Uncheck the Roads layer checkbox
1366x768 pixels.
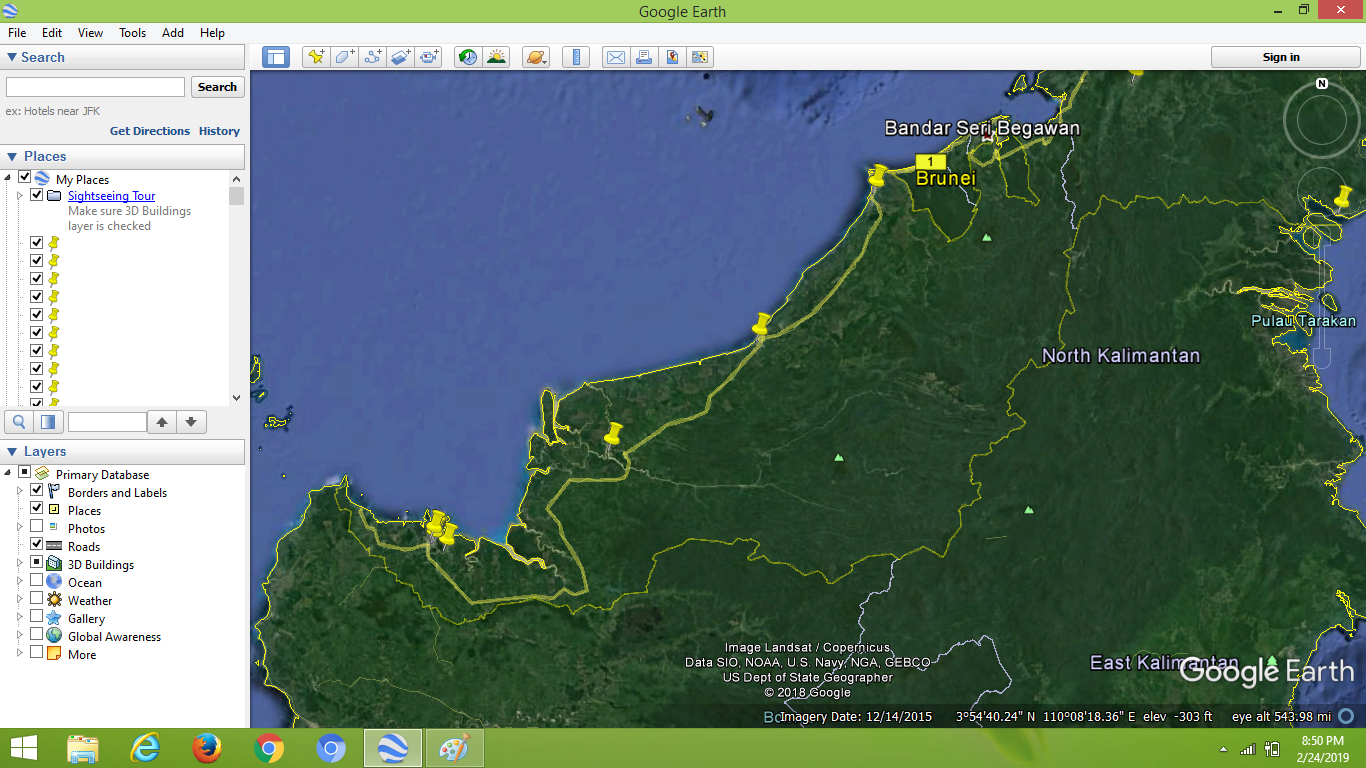tap(37, 545)
